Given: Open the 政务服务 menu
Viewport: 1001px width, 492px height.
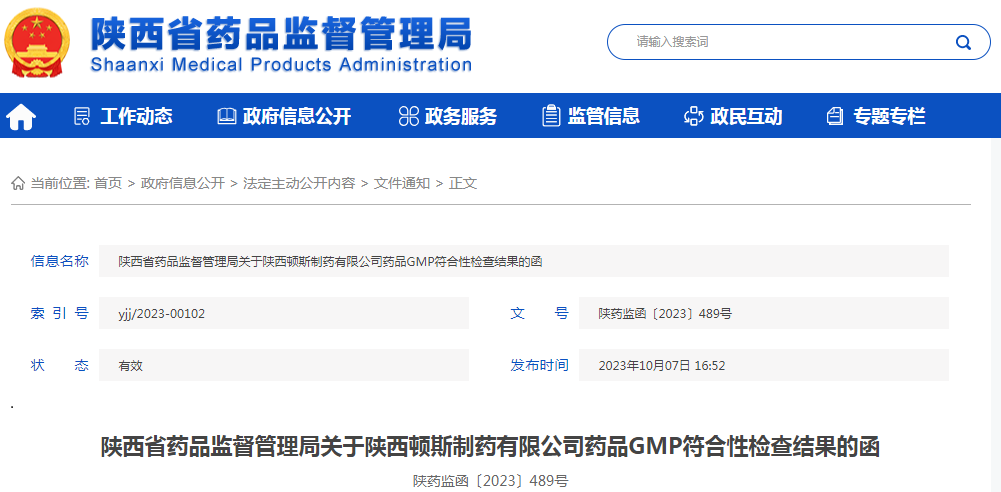Looking at the screenshot, I should point(461,116).
